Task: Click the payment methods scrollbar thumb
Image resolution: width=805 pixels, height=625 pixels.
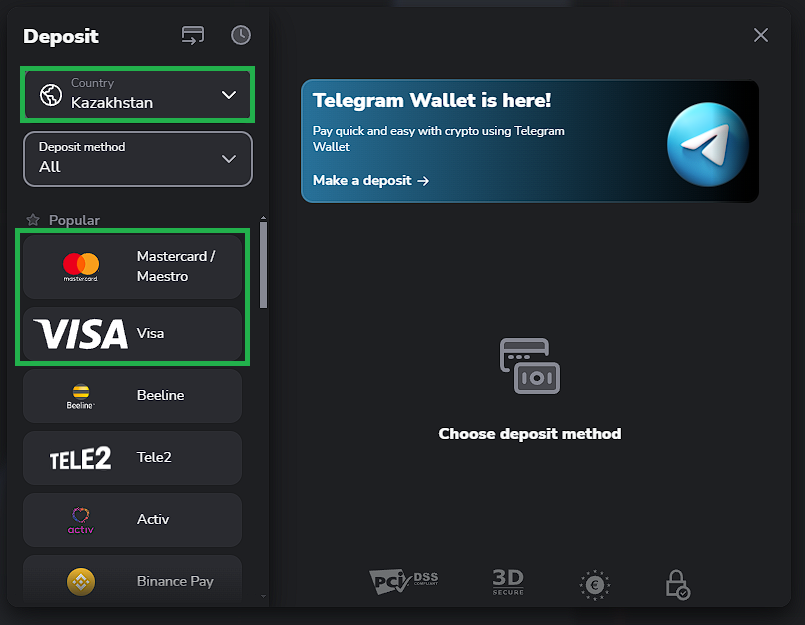Action: (263, 264)
